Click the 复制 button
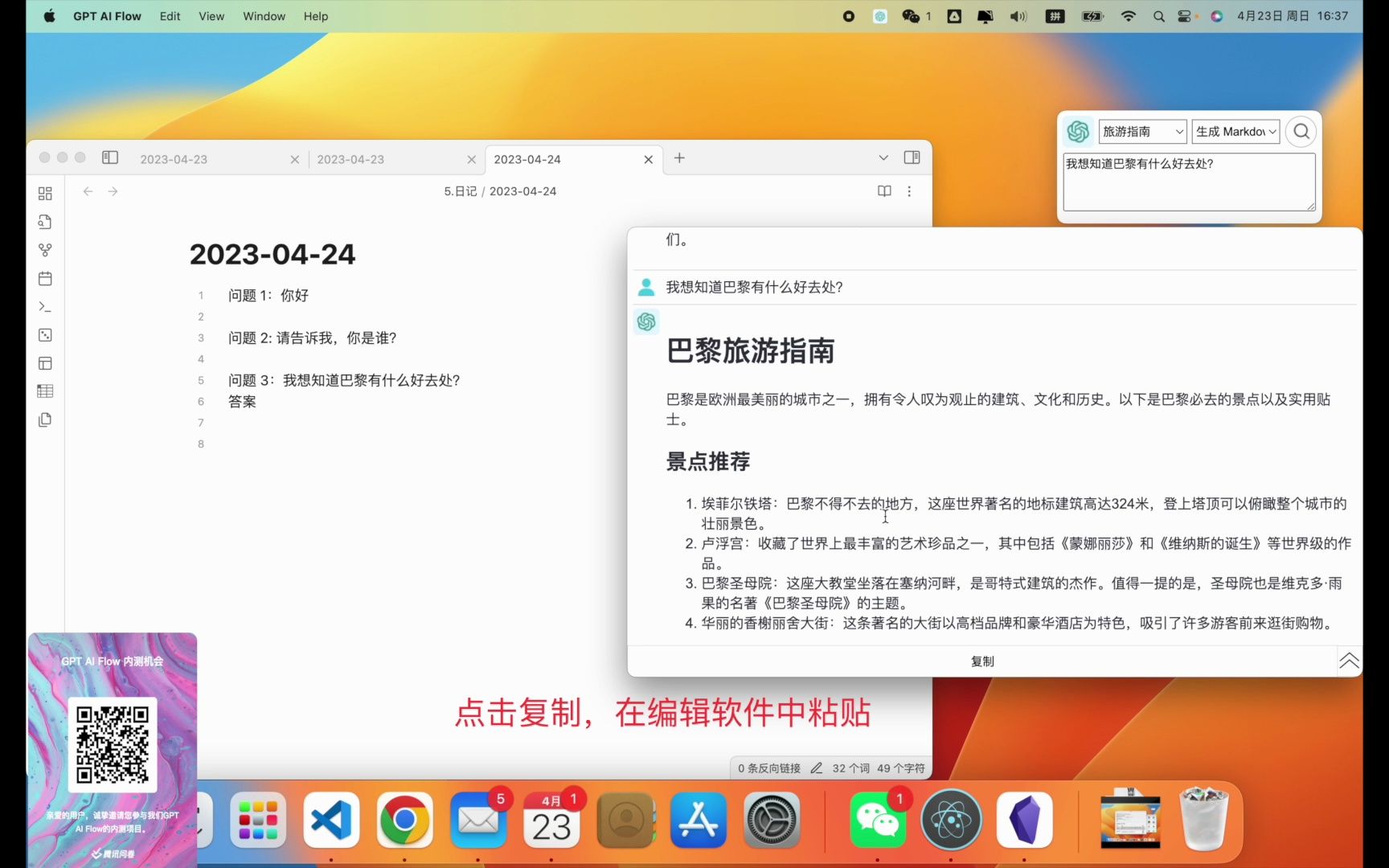1389x868 pixels. coord(981,661)
